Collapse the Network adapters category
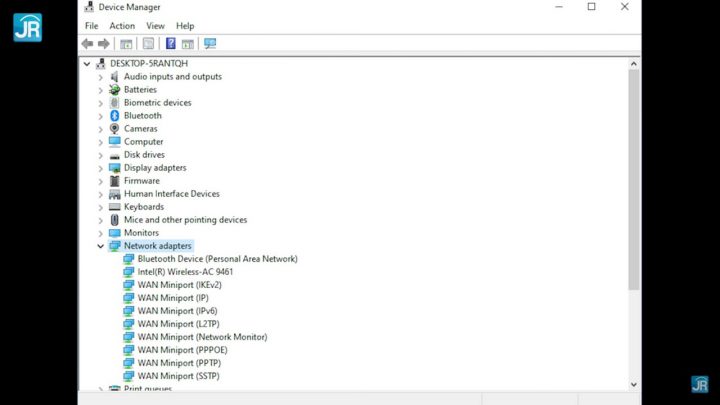The width and height of the screenshot is (720, 405). [x=100, y=246]
